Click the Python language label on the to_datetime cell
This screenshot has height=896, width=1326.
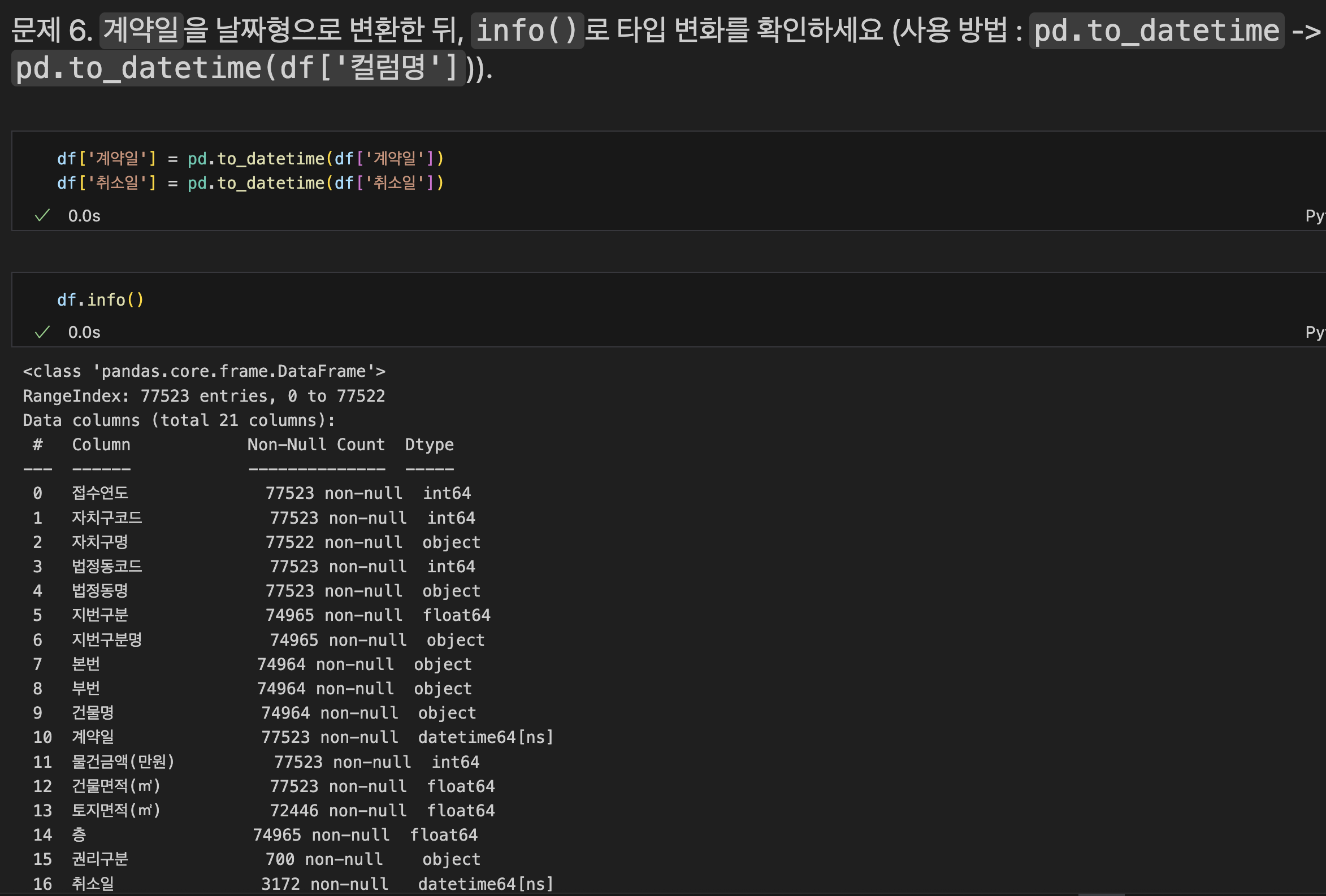pyautogui.click(x=1314, y=216)
